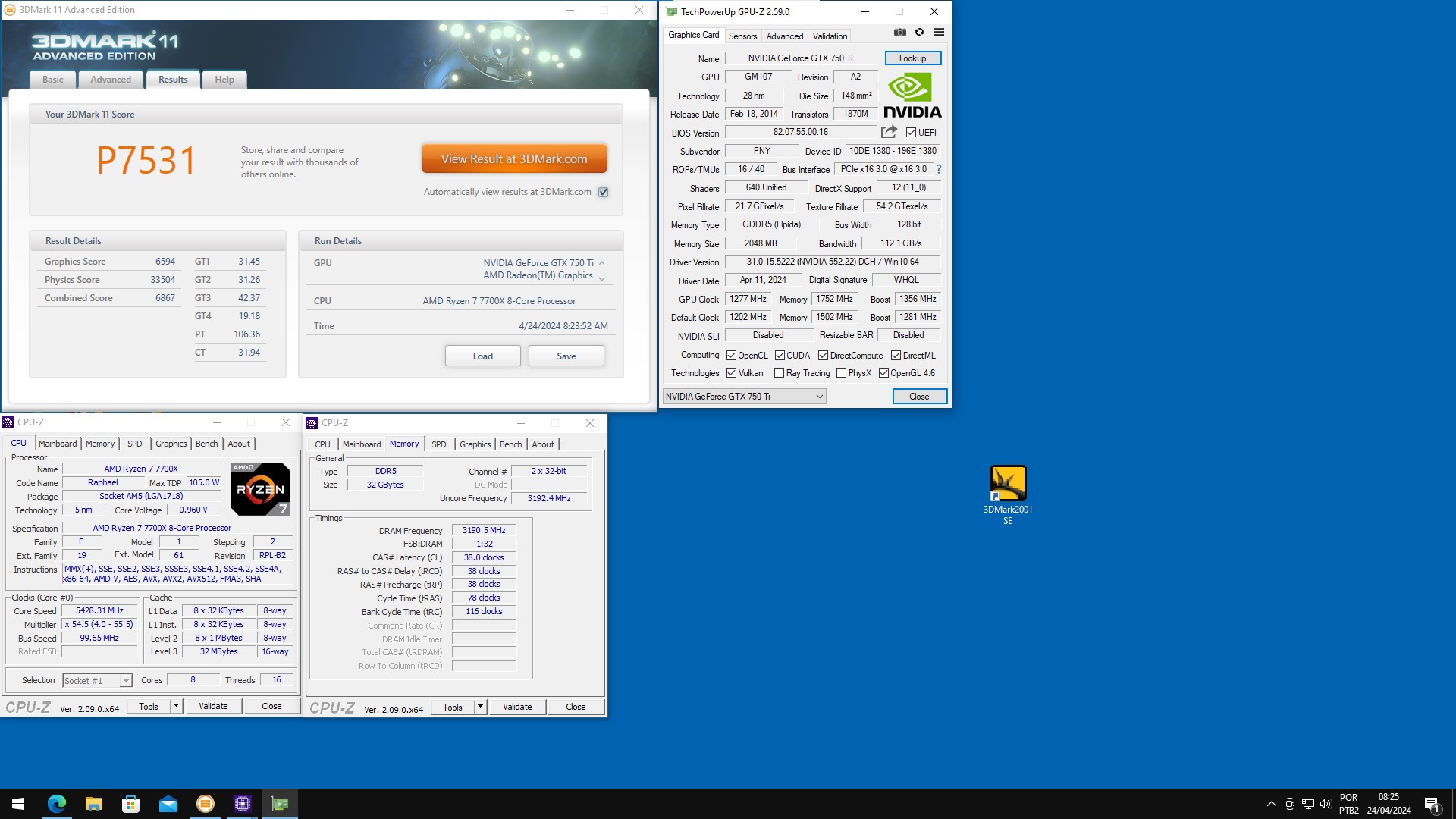Switch to the Advanced tab in 3DMark 11
Viewport: 1456px width, 819px height.
pos(111,80)
